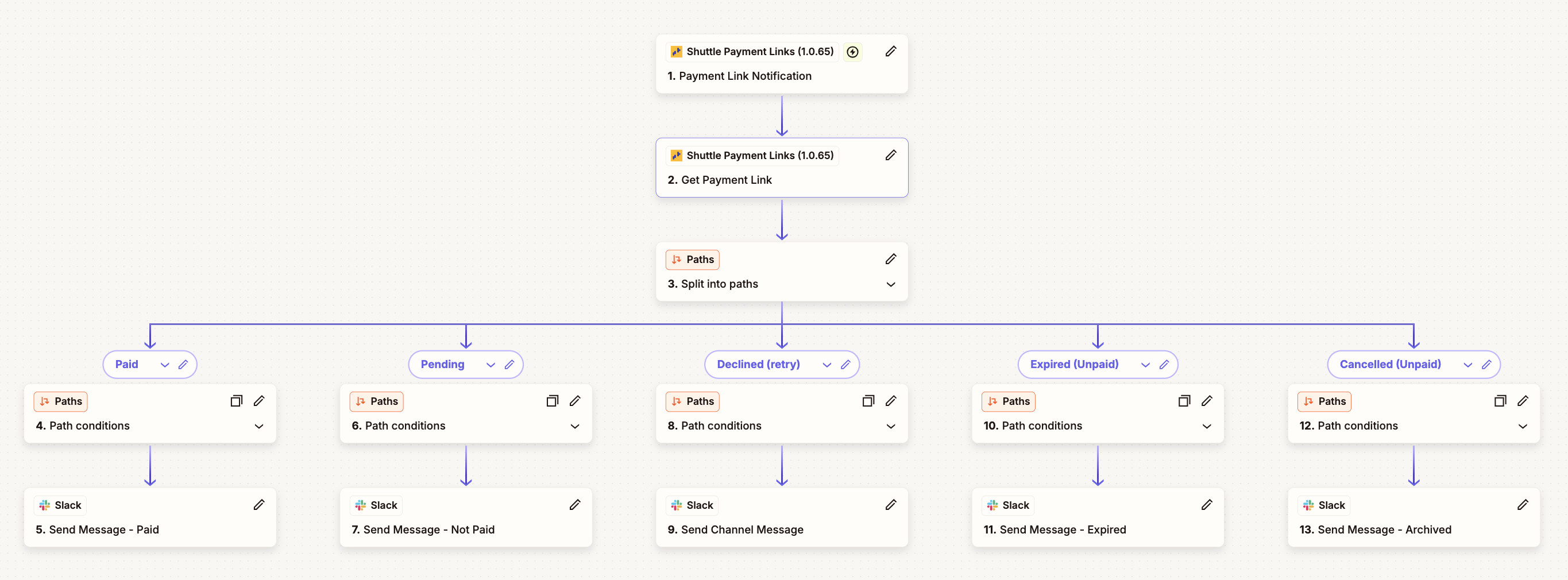
Task: Click the Slack icon on Send Message - Paid
Action: (x=44, y=505)
